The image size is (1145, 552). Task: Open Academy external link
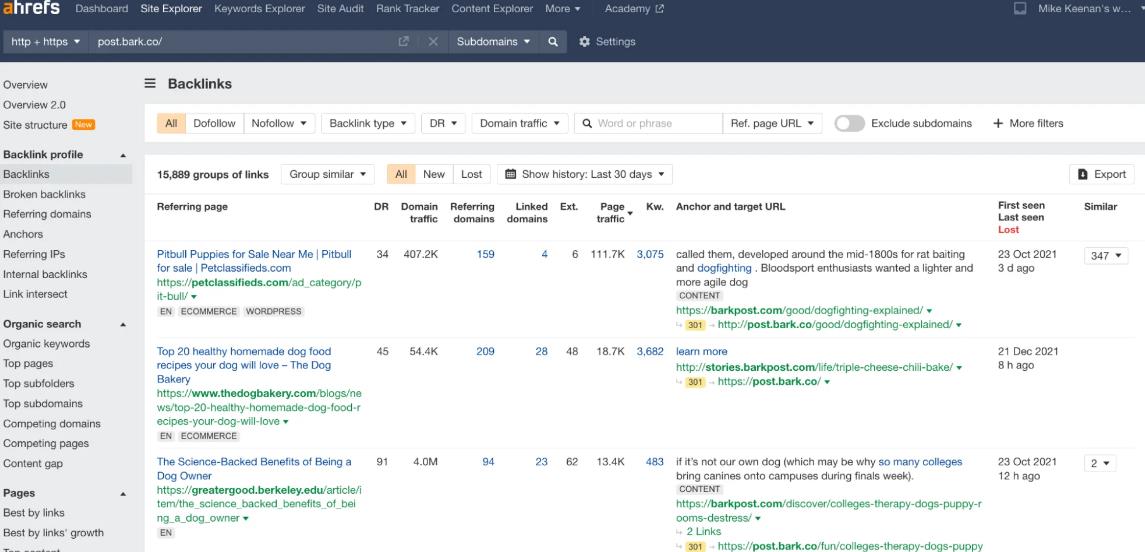[634, 9]
